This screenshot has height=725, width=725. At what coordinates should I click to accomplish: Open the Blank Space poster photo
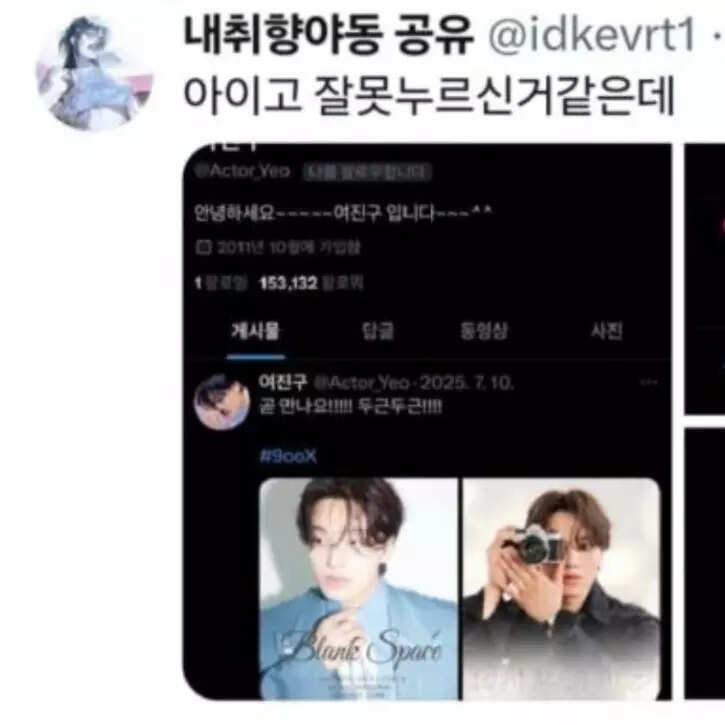click(359, 589)
